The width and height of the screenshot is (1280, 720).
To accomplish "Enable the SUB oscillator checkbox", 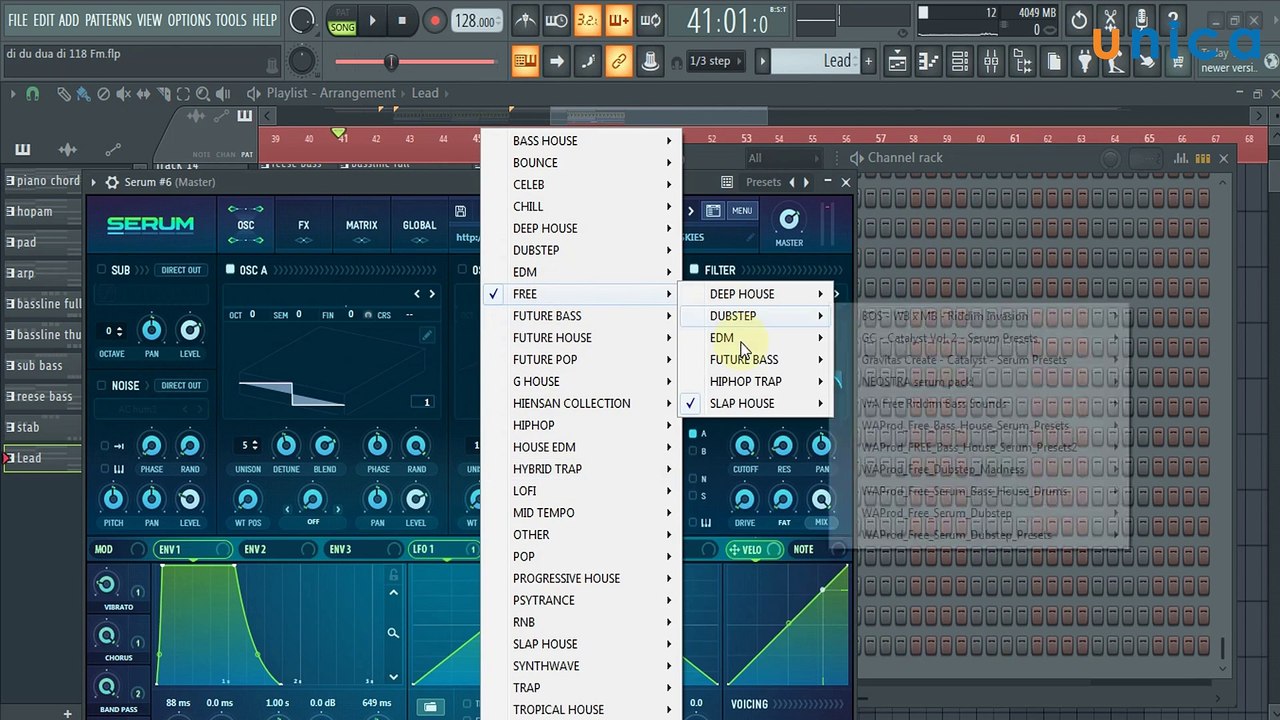I will 101,270.
